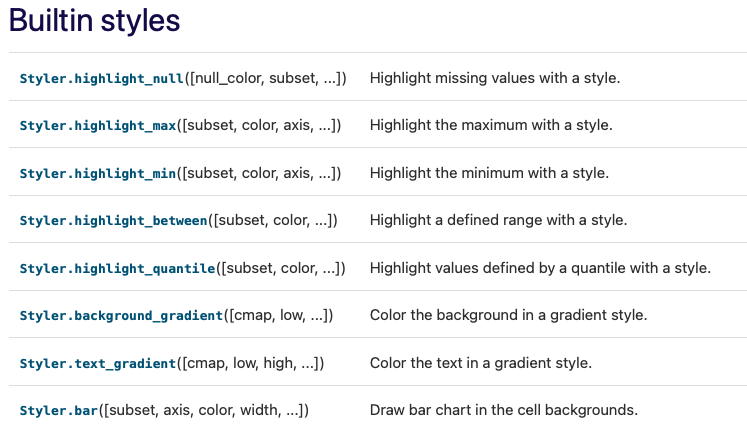The image size is (747, 434).
Task: Follow the Styler.background_gradient link
Action: (121, 315)
